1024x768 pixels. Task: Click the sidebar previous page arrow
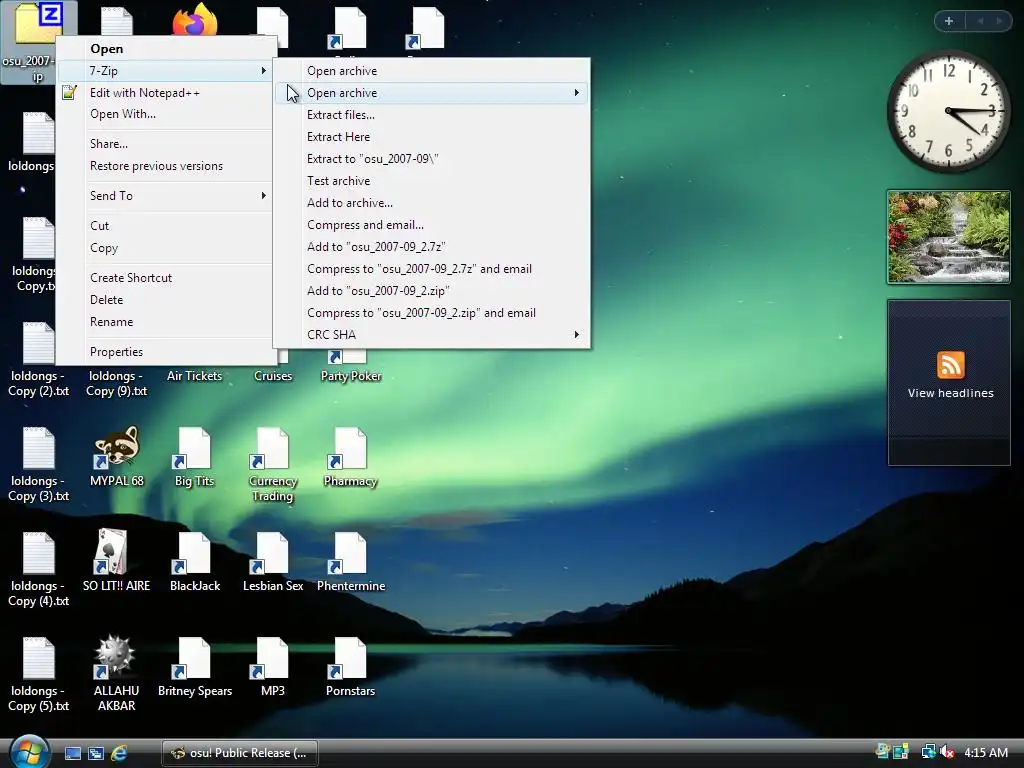980,21
